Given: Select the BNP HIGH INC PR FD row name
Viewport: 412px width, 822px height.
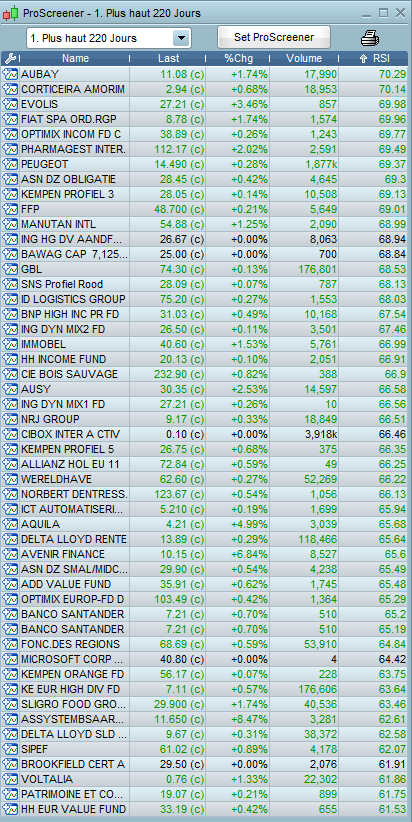Looking at the screenshot, I should [x=71, y=314].
